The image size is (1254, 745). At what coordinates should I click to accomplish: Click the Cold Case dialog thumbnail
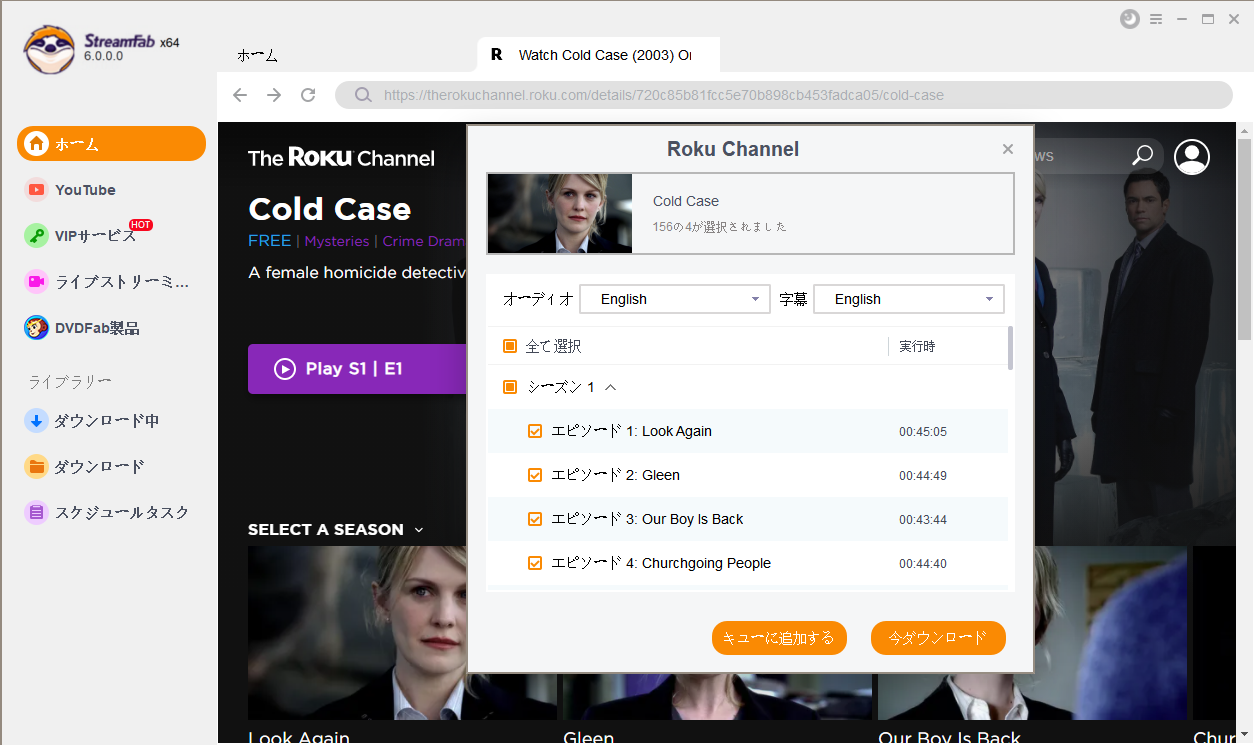560,213
